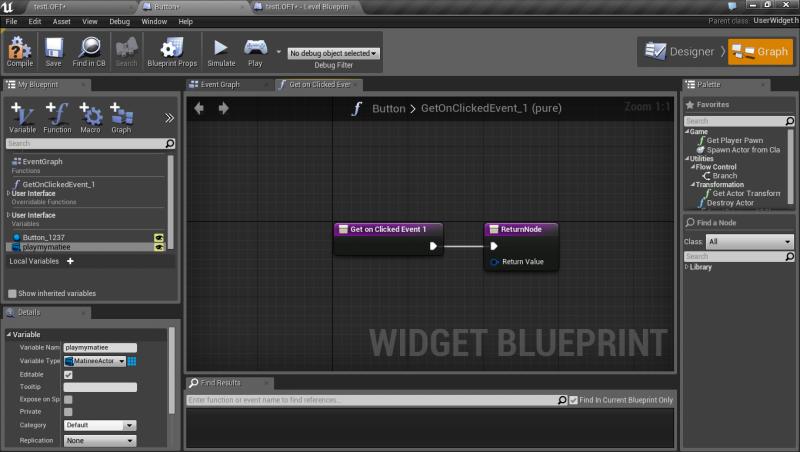Image resolution: width=800 pixels, height=452 pixels.
Task: Add a new Graph
Action: [x=121, y=118]
